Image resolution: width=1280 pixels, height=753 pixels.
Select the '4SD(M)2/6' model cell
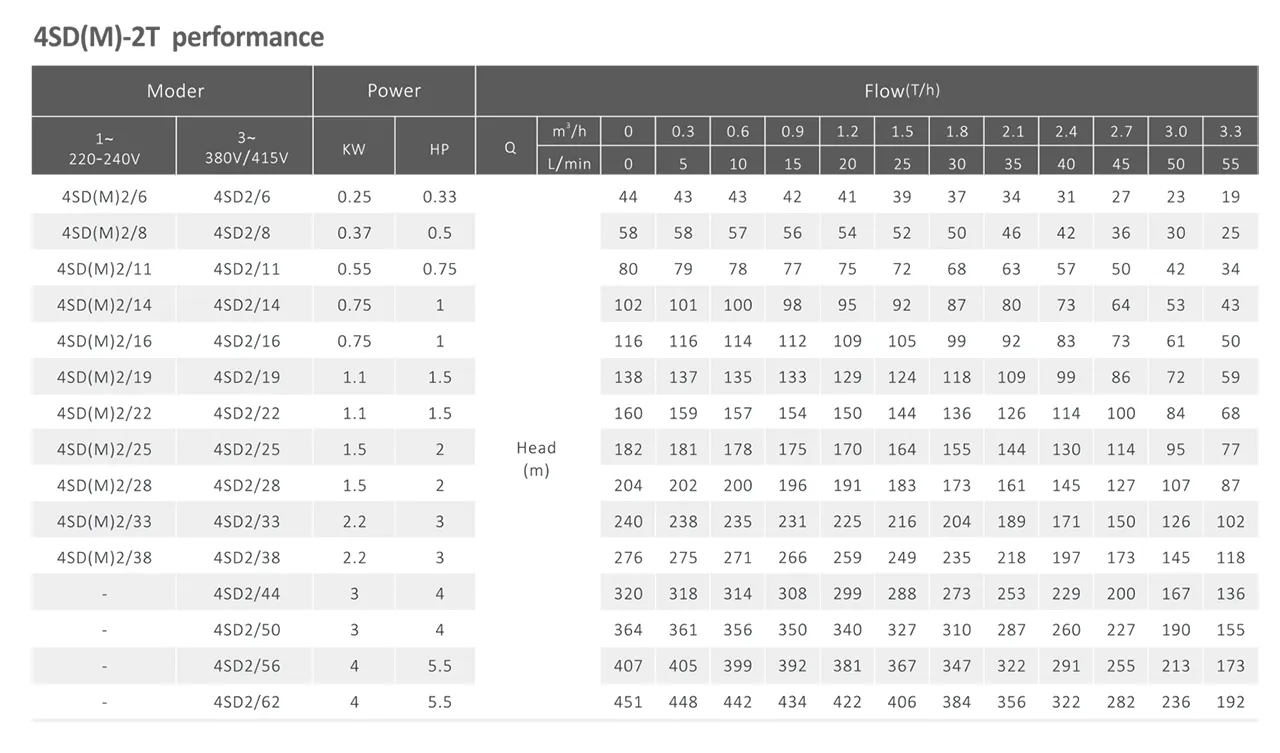click(105, 197)
